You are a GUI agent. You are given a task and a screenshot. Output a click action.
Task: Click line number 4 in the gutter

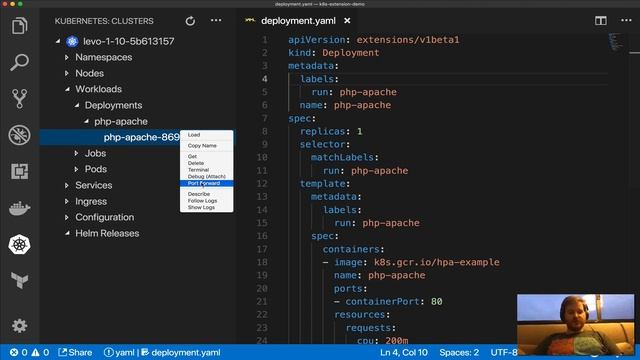tap(265, 79)
